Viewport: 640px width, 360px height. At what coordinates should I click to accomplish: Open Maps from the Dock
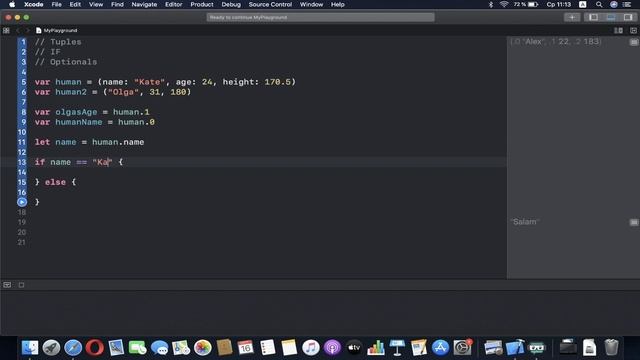tap(181, 348)
